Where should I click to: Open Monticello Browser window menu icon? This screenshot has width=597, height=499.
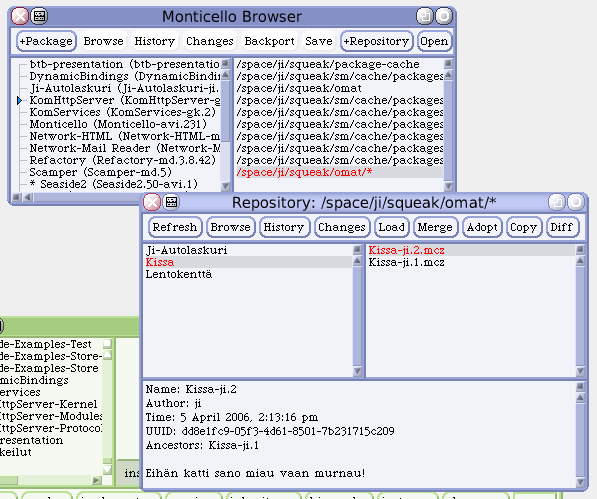coord(39,16)
